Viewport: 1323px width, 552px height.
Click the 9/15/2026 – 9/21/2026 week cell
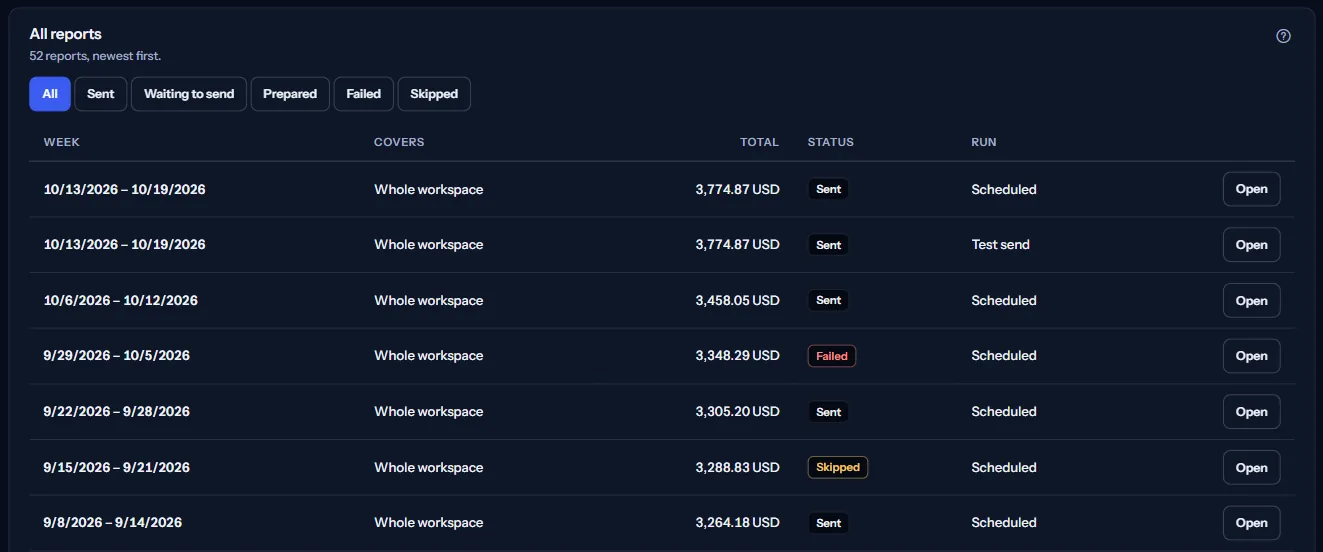(117, 467)
